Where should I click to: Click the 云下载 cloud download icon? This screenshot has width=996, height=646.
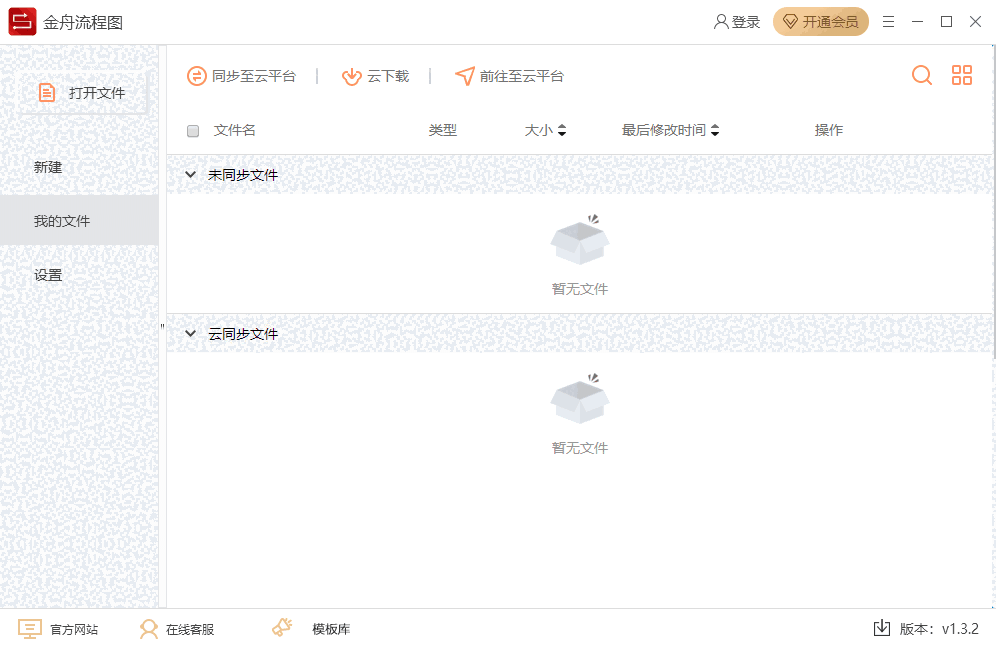click(x=351, y=75)
